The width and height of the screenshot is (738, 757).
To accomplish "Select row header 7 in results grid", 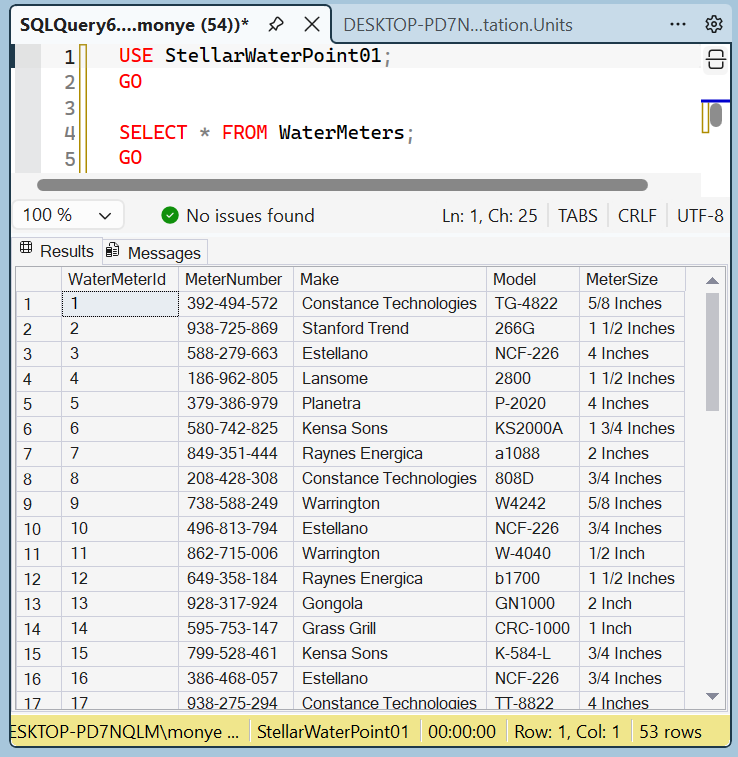I will click(x=39, y=454).
